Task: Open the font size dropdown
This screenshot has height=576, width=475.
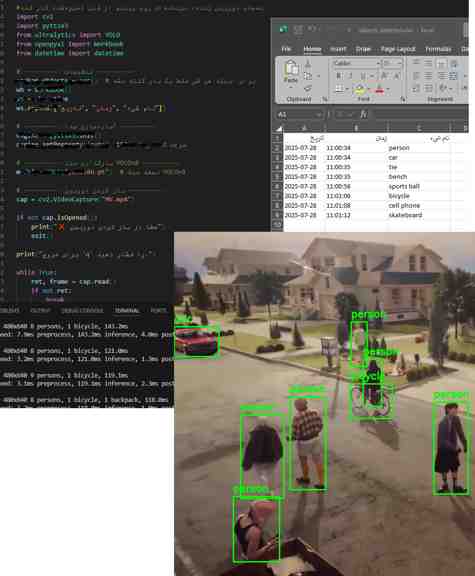Action: tap(392, 64)
